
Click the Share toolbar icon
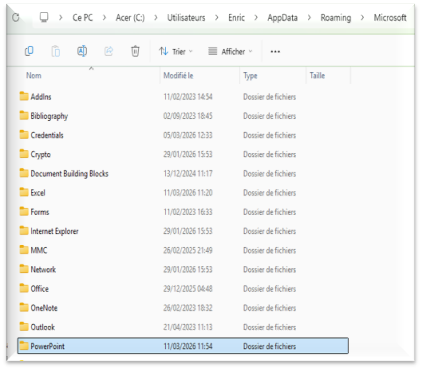point(109,51)
